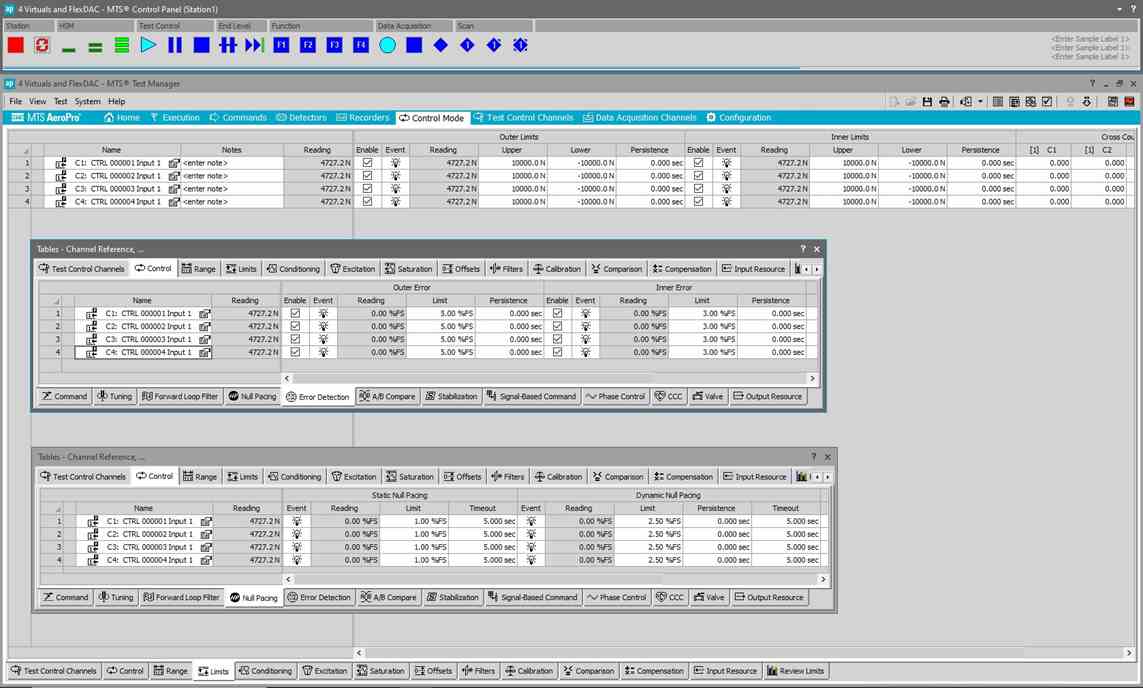
Task: Toggle Inner Limits Enable checkbox for C3
Action: coord(698,189)
